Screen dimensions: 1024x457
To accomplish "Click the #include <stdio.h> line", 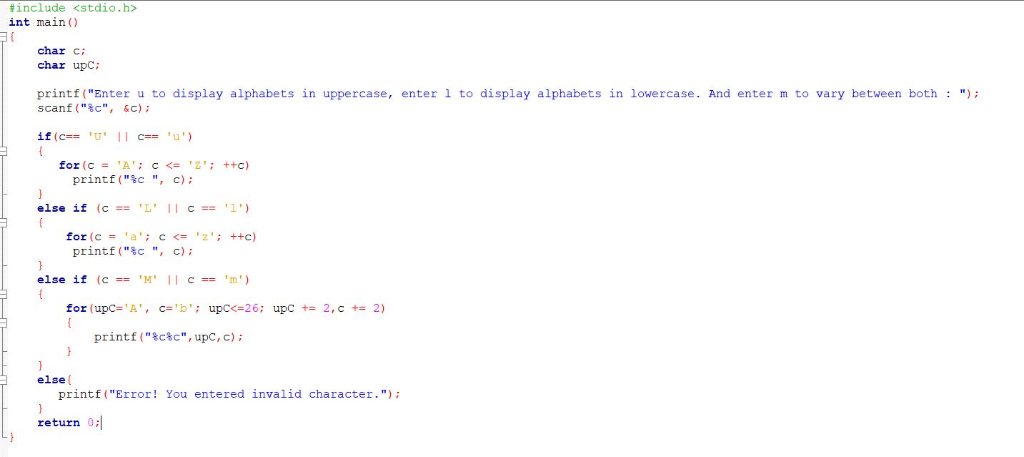I will tap(73, 8).
